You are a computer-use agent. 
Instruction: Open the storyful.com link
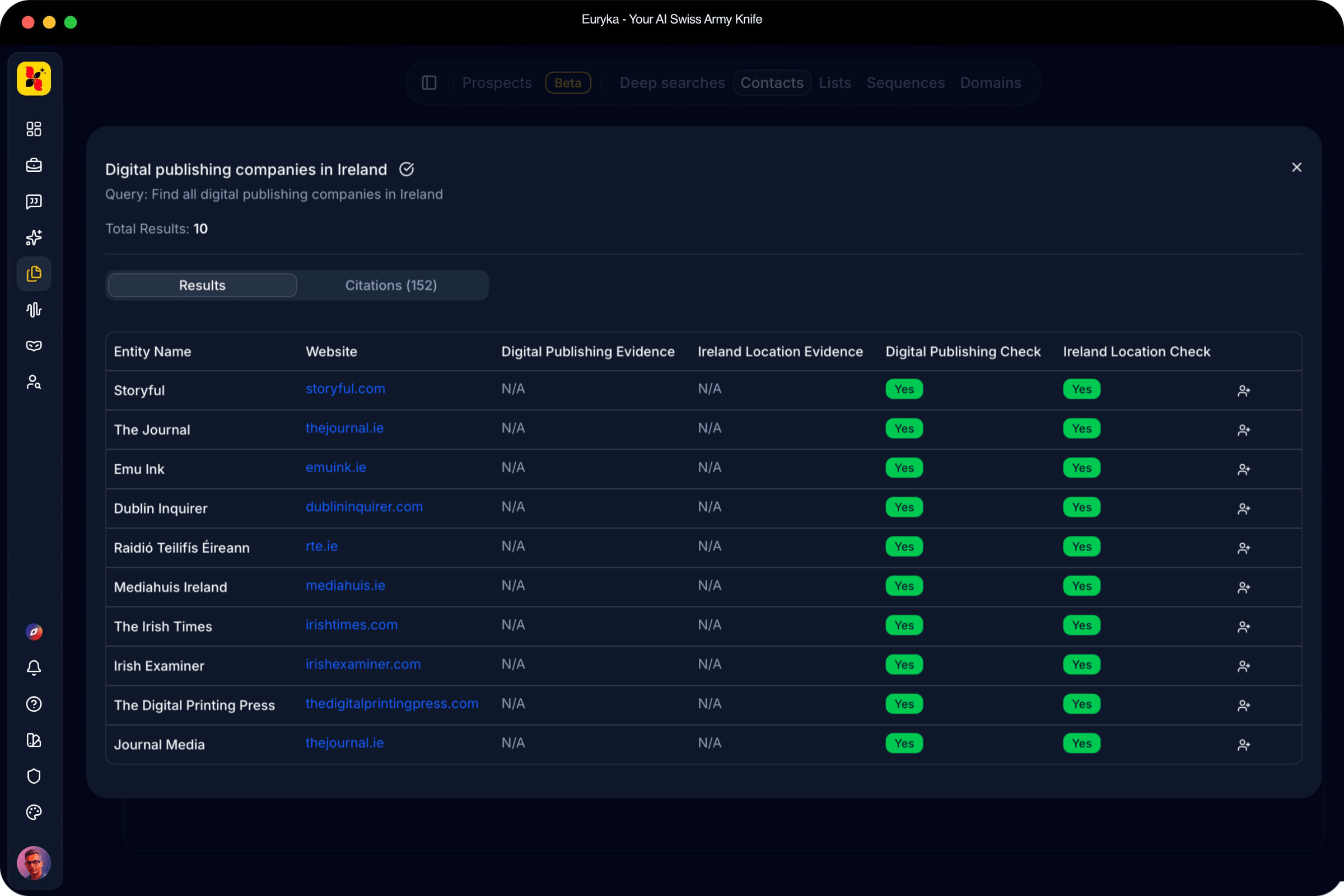345,389
